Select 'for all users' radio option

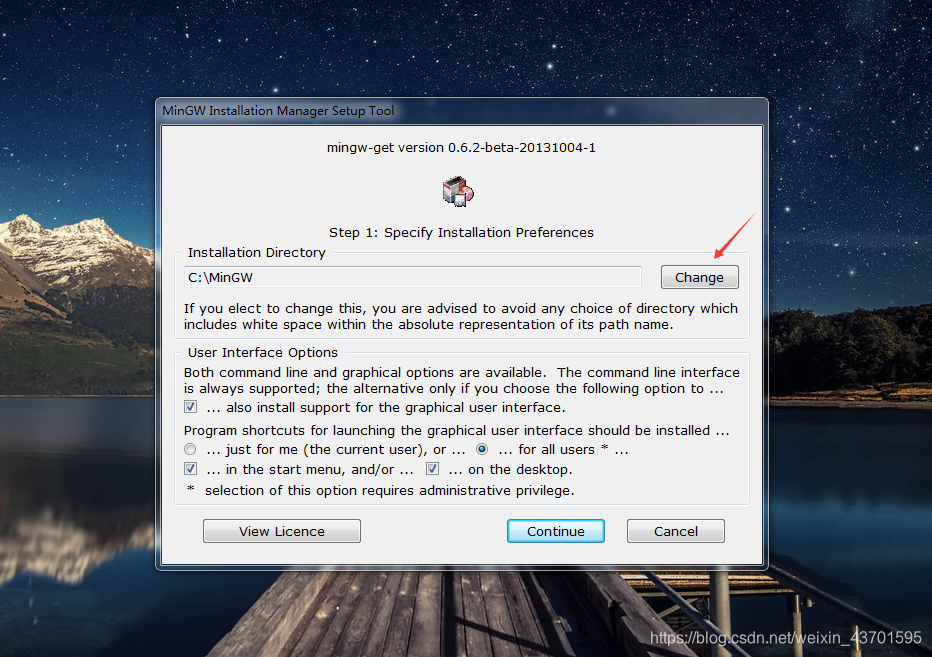tap(482, 449)
